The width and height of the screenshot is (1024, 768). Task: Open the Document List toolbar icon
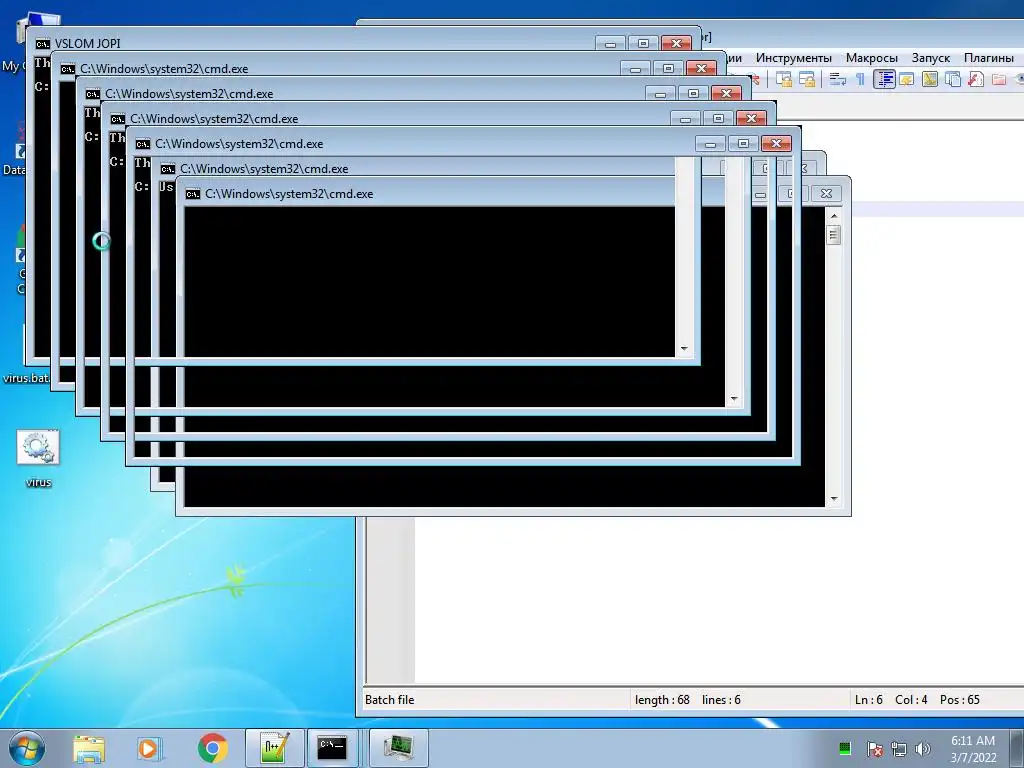953,80
